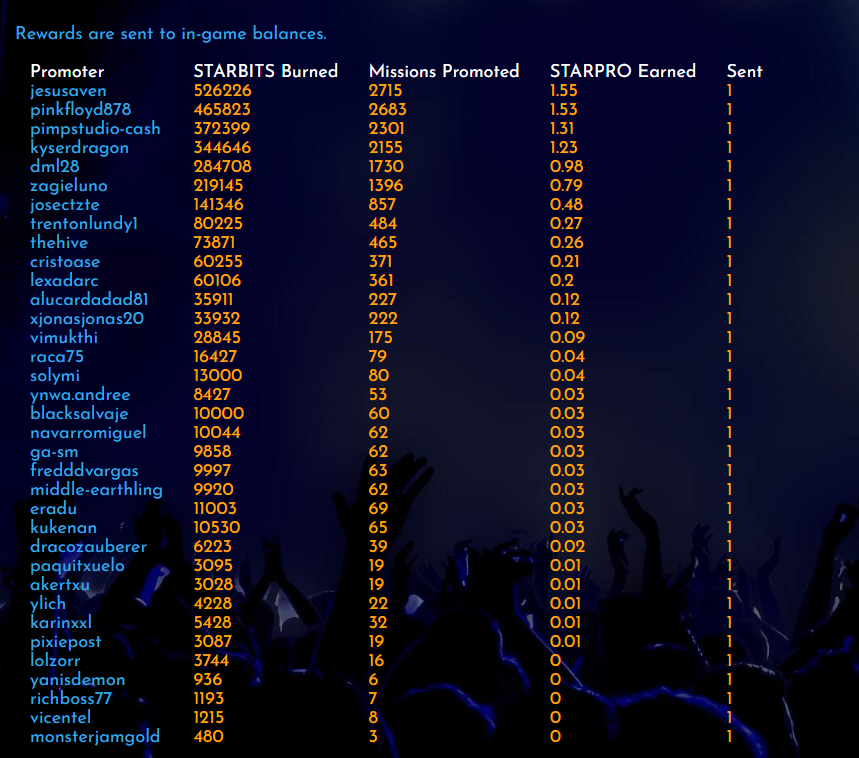Viewport: 859px width, 758px height.
Task: Click promoter zagieluno
Action: click(x=68, y=186)
